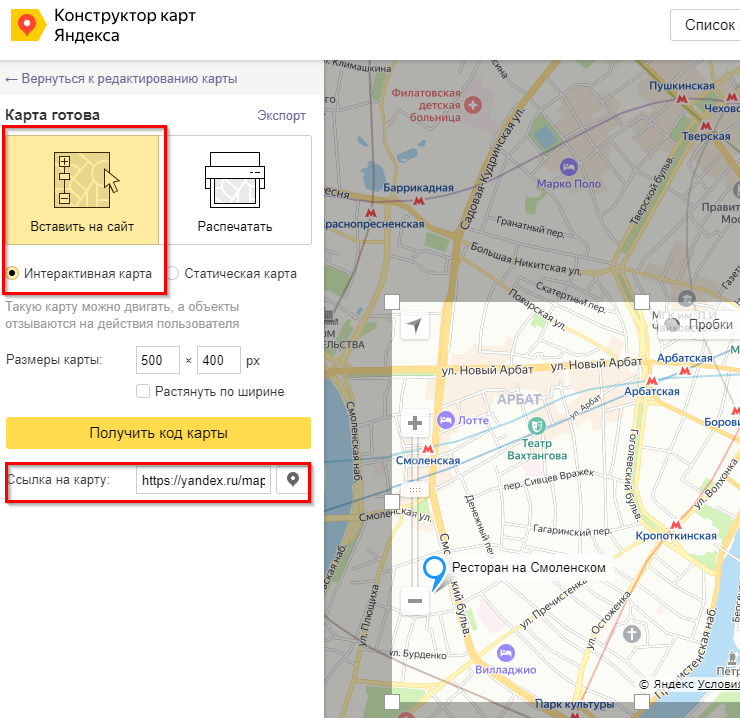
Task: Open the 'Экспорт' link
Action: (x=281, y=116)
